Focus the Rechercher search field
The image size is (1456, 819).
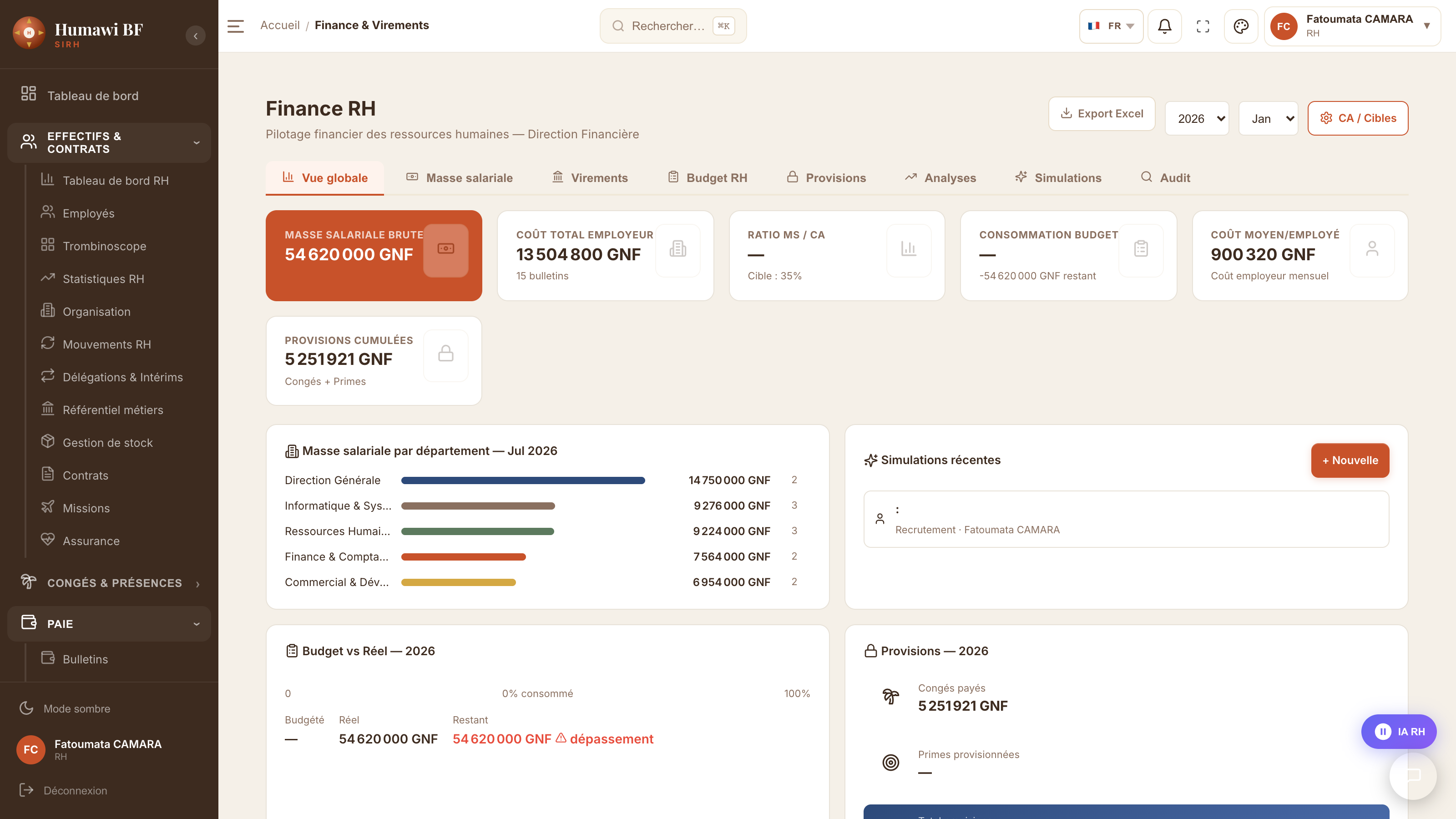pyautogui.click(x=672, y=26)
